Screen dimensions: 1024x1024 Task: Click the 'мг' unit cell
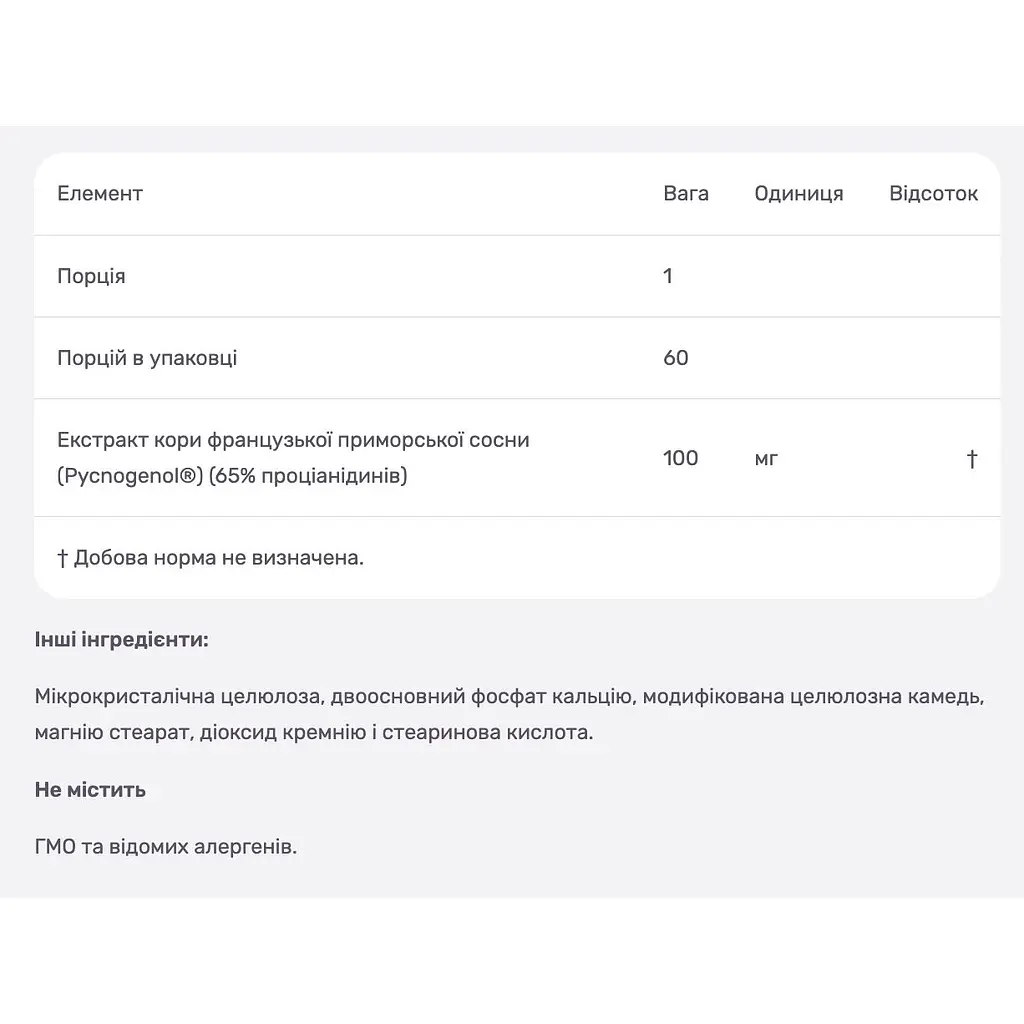766,459
